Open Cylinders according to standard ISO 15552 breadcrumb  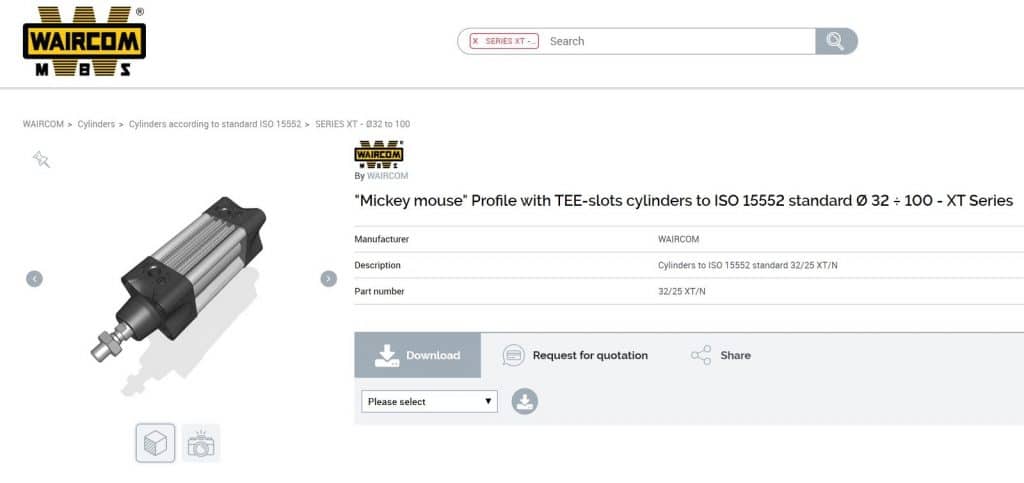(x=215, y=124)
